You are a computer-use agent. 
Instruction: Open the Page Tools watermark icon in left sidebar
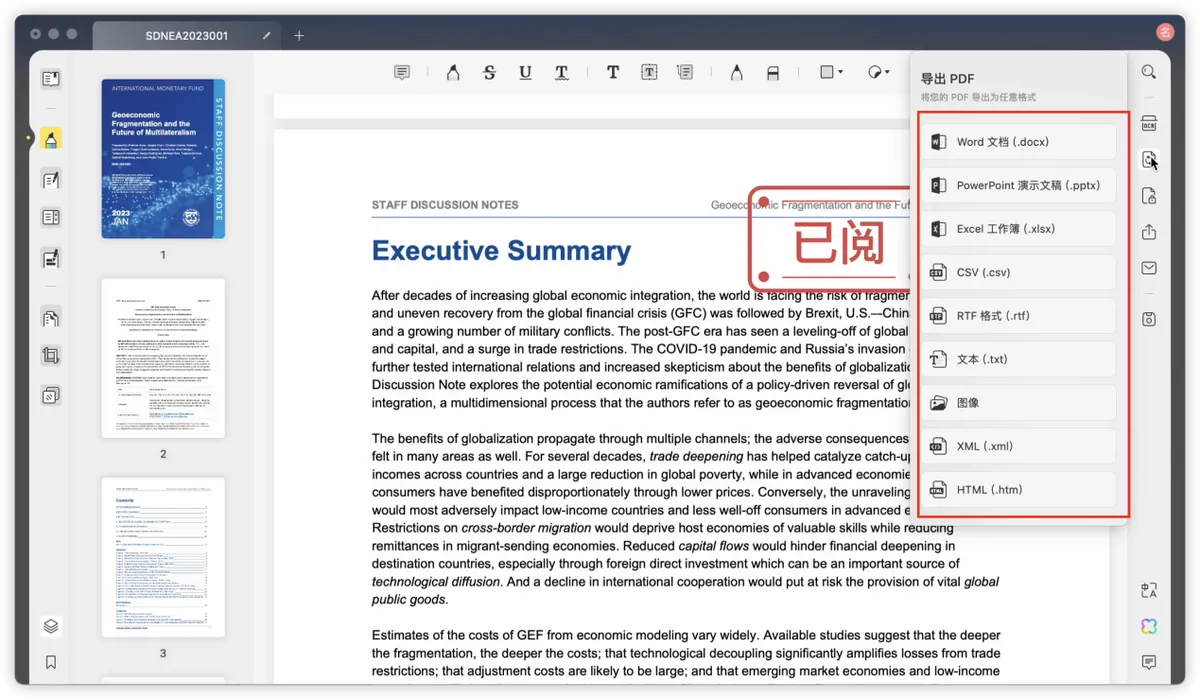(x=51, y=396)
